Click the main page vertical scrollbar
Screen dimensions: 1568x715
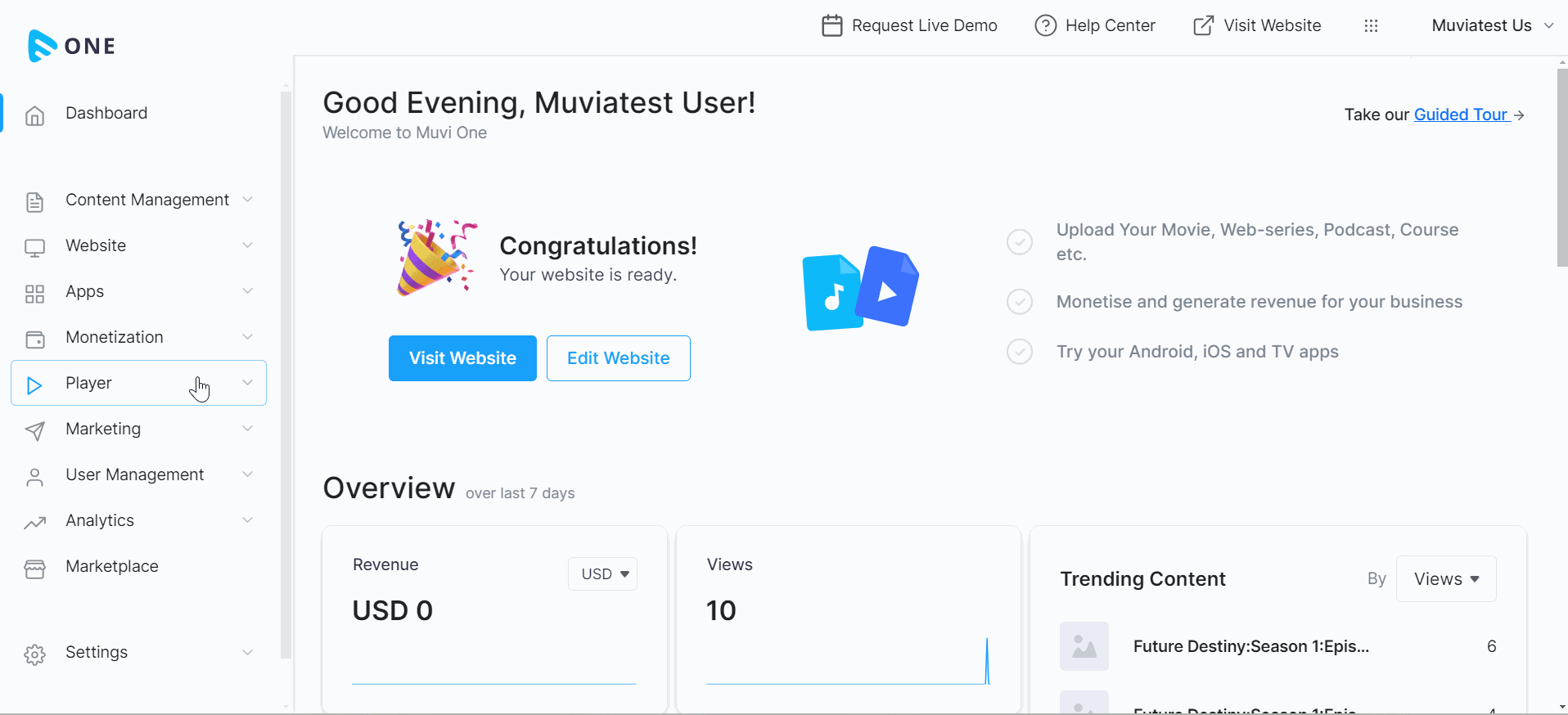click(x=1562, y=168)
